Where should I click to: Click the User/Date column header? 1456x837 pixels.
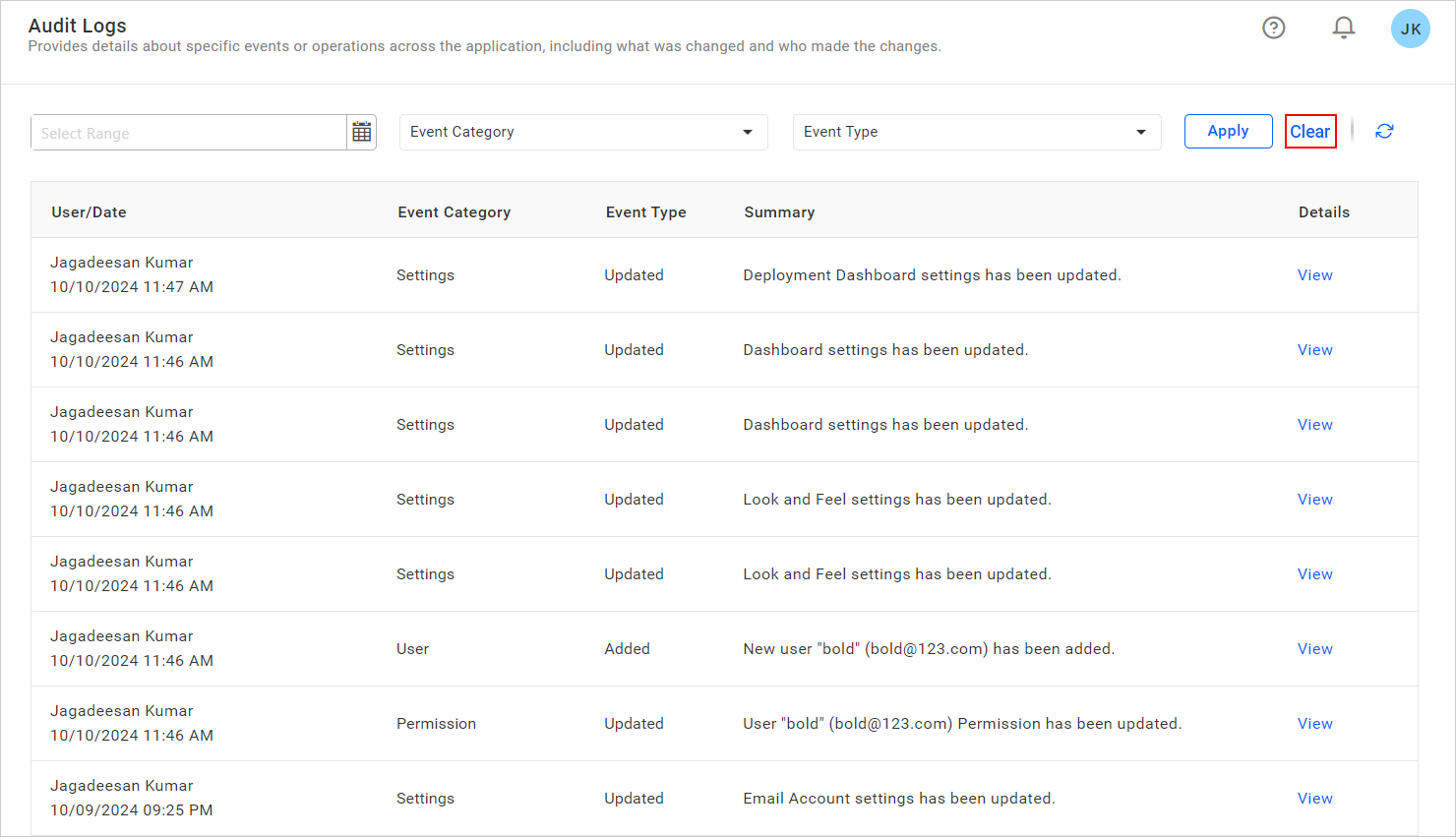click(x=90, y=212)
